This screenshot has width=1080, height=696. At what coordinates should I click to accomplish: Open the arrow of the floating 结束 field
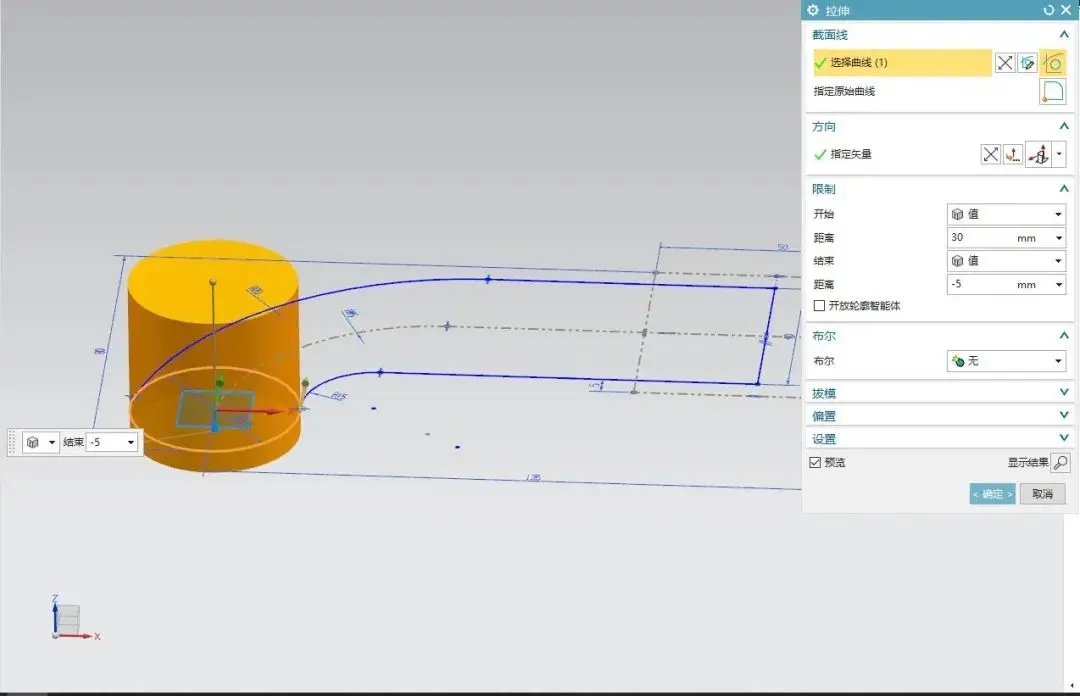tap(131, 442)
